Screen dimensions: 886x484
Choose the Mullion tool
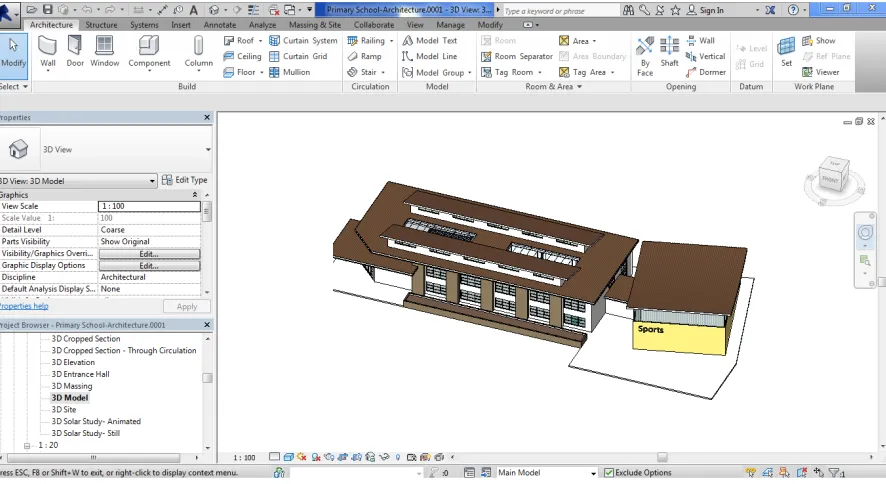click(289, 72)
